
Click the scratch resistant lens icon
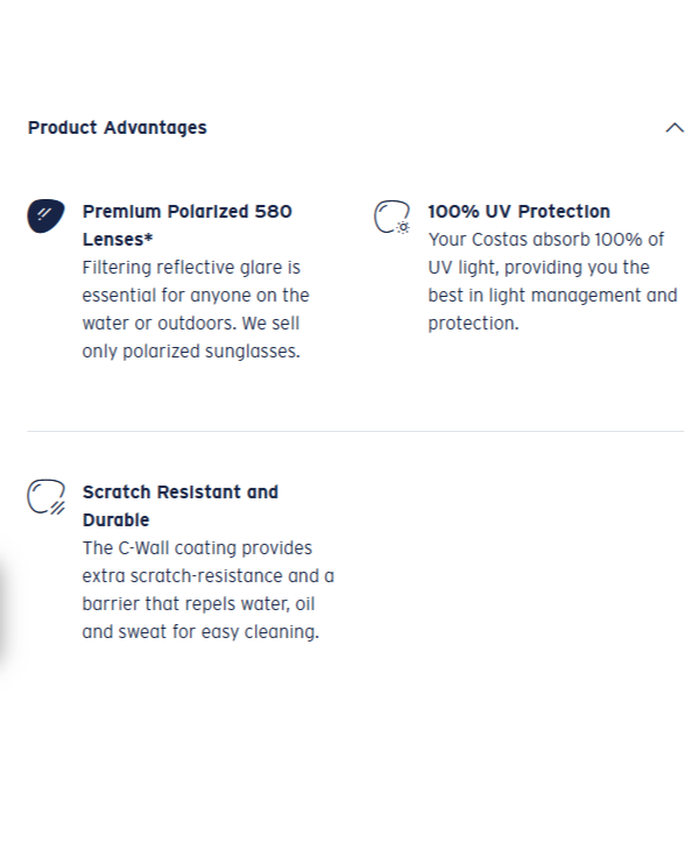pyautogui.click(x=45, y=497)
